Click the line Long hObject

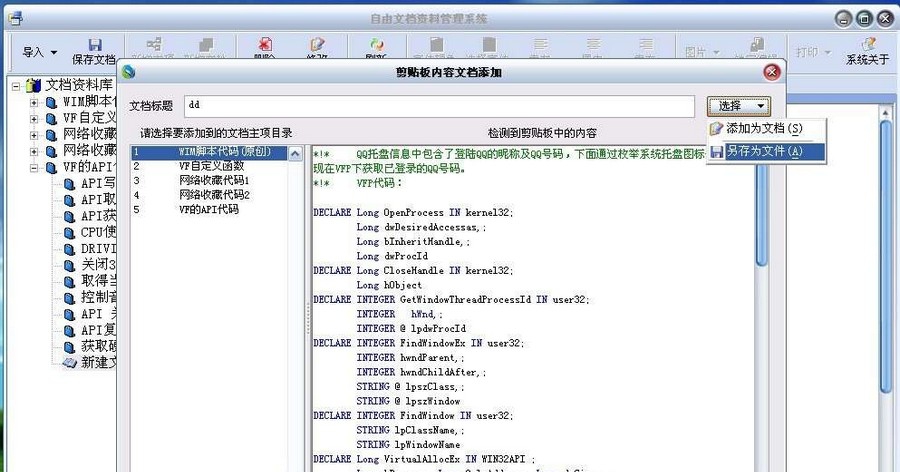389,285
